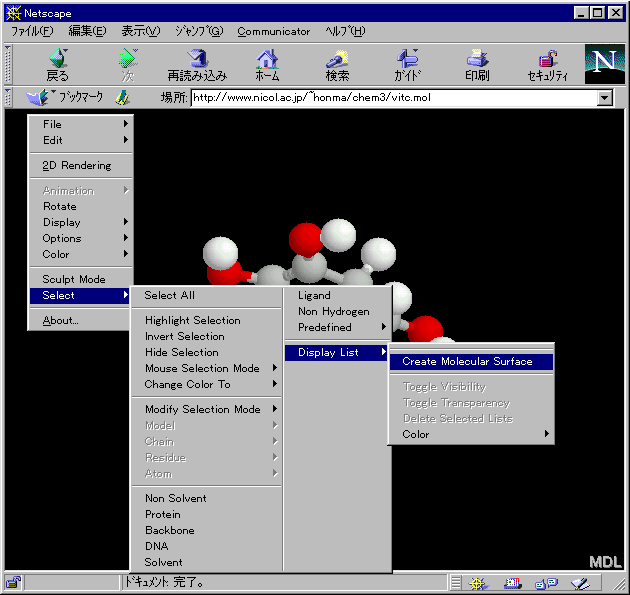Expand the Color submenu in the main popup menu
630x595 pixels.
81,254
